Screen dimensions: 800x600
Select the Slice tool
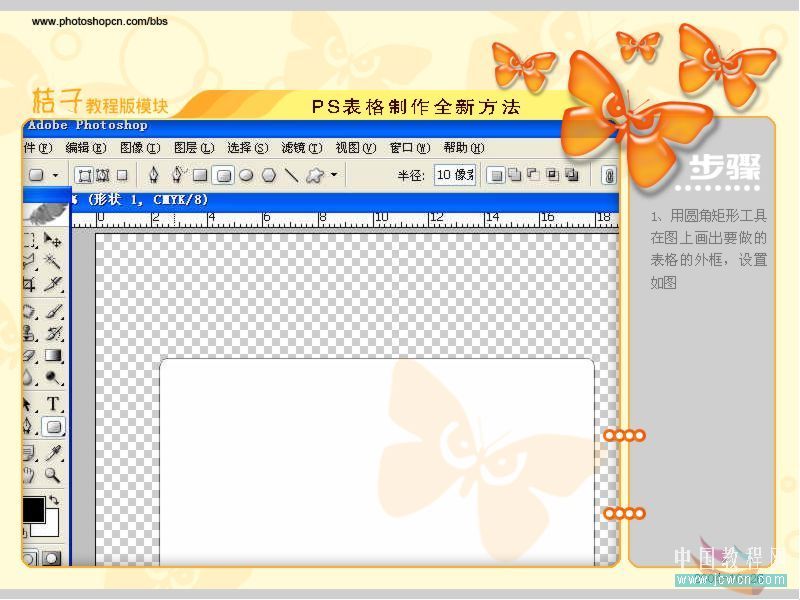pos(53,284)
